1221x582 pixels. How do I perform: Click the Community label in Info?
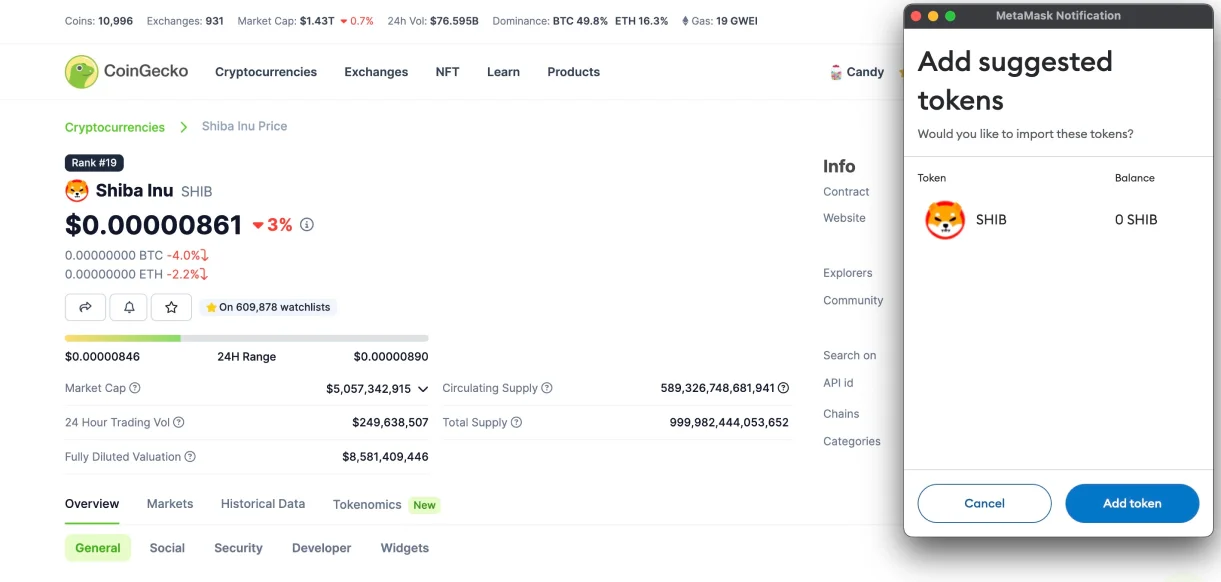(853, 300)
